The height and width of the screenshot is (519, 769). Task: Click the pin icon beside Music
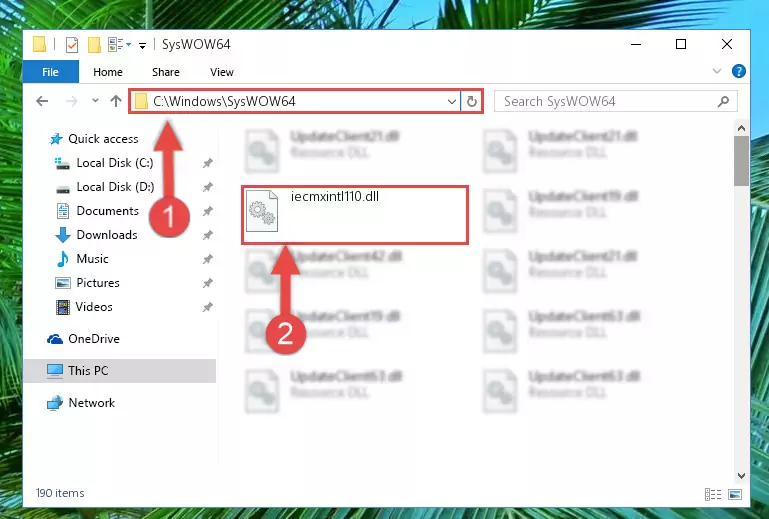(x=207, y=259)
